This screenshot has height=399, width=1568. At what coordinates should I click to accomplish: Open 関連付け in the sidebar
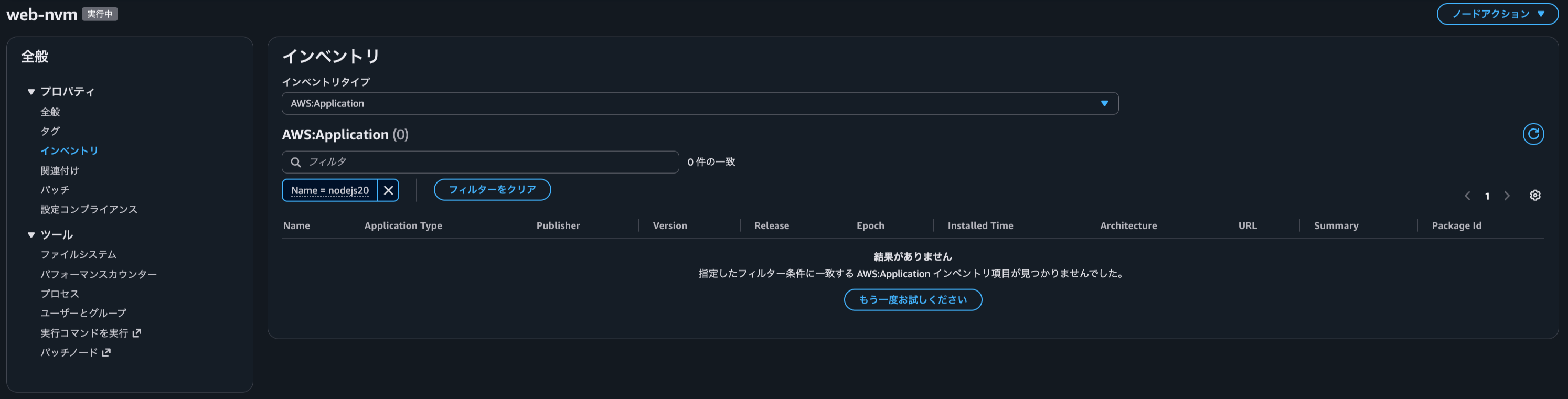pos(60,170)
